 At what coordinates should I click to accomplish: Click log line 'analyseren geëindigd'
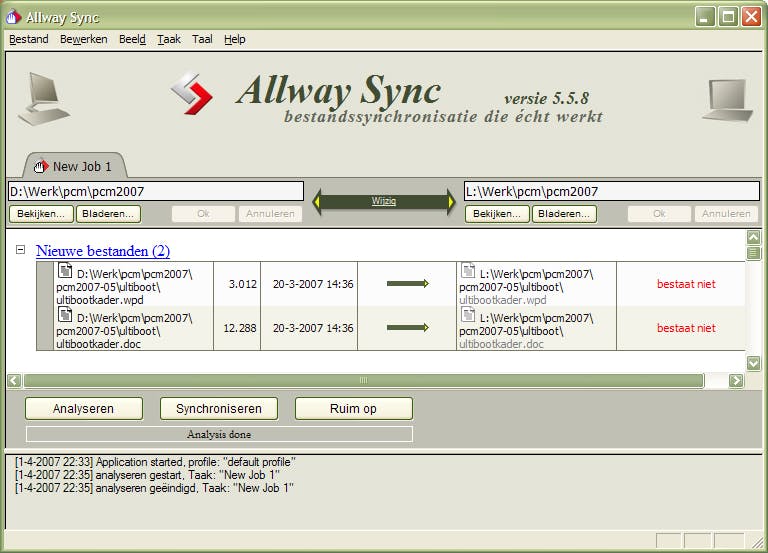coord(154,488)
